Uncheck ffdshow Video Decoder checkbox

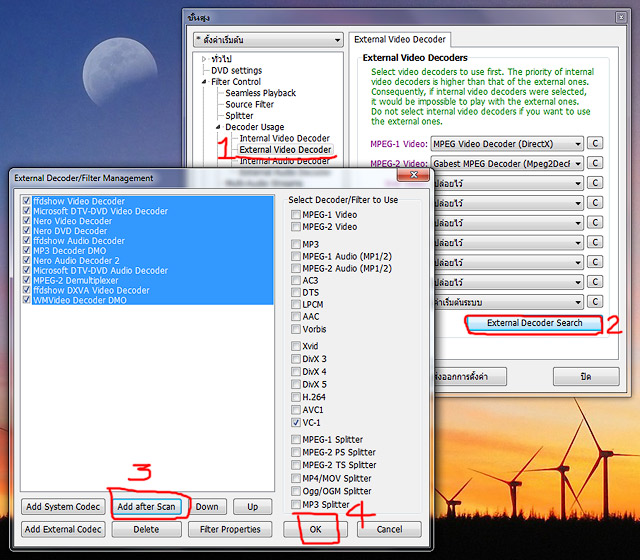[x=27, y=200]
